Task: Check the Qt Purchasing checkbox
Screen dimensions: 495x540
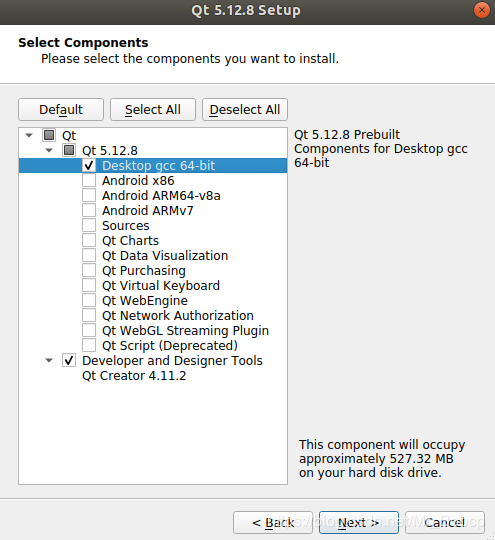Action: click(89, 270)
